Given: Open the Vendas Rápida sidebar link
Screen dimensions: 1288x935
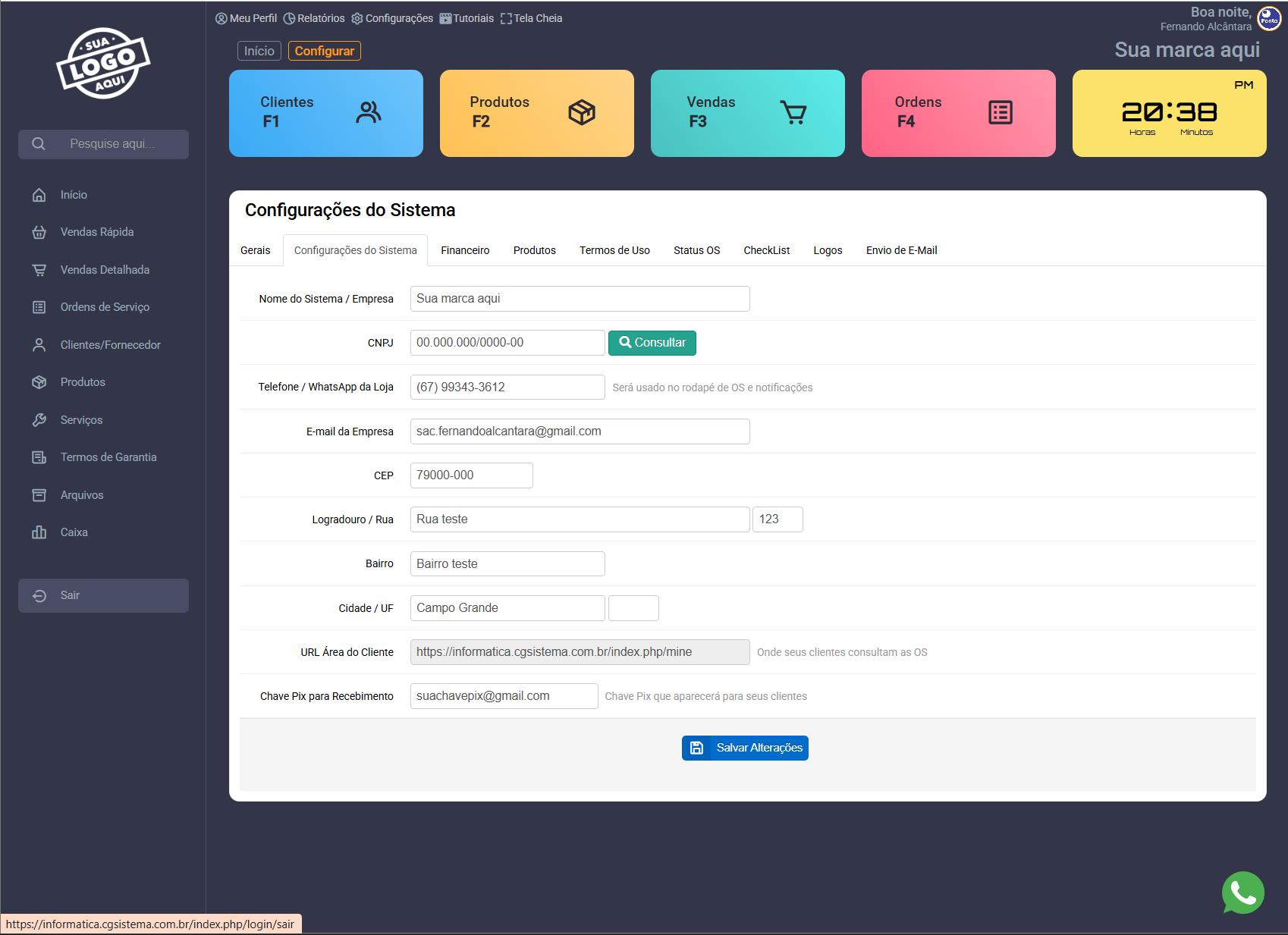Looking at the screenshot, I should (97, 232).
